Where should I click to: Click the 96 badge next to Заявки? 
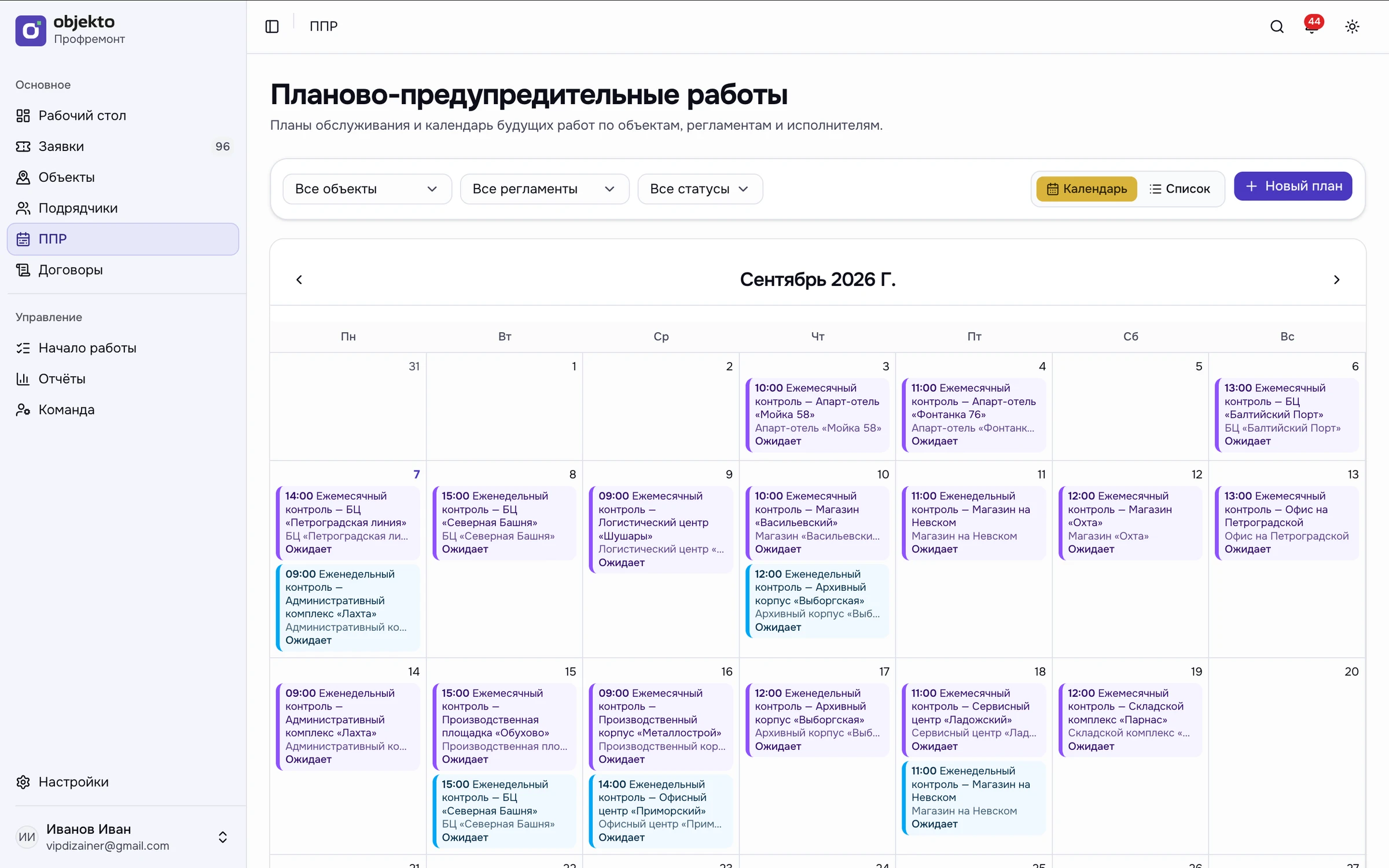tap(222, 146)
